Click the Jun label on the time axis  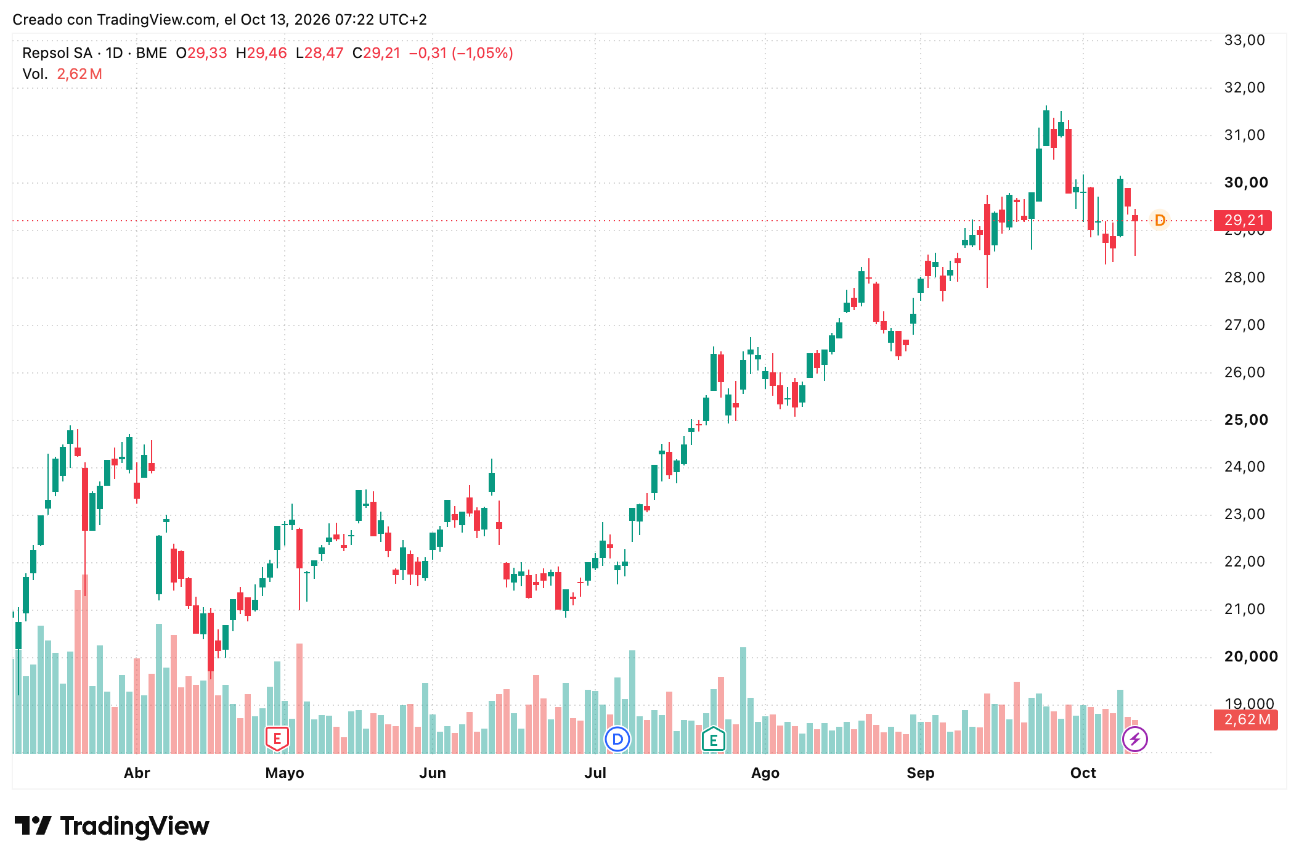pos(432,773)
